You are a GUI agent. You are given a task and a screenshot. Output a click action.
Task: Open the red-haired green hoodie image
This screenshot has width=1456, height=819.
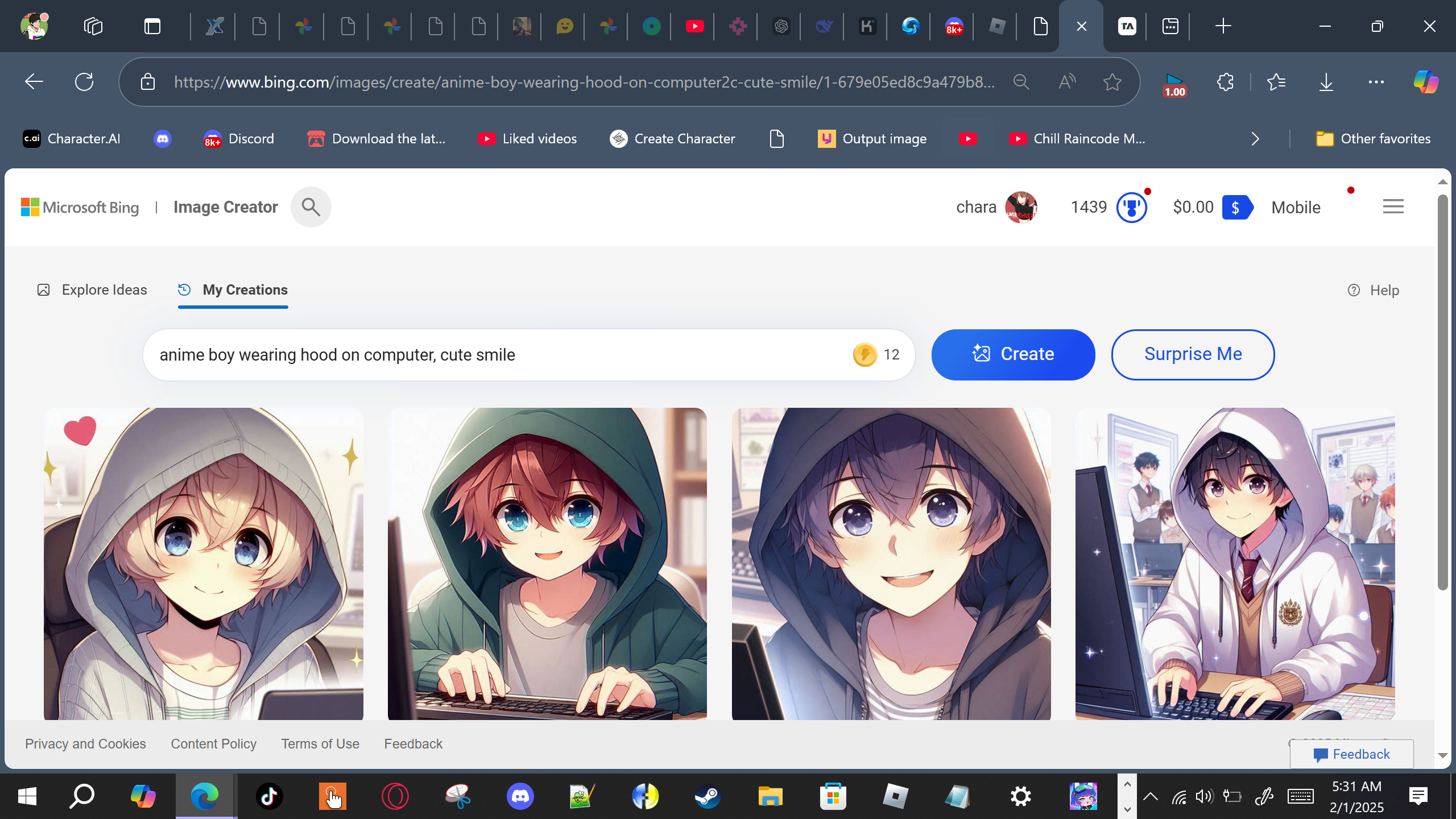(547, 563)
